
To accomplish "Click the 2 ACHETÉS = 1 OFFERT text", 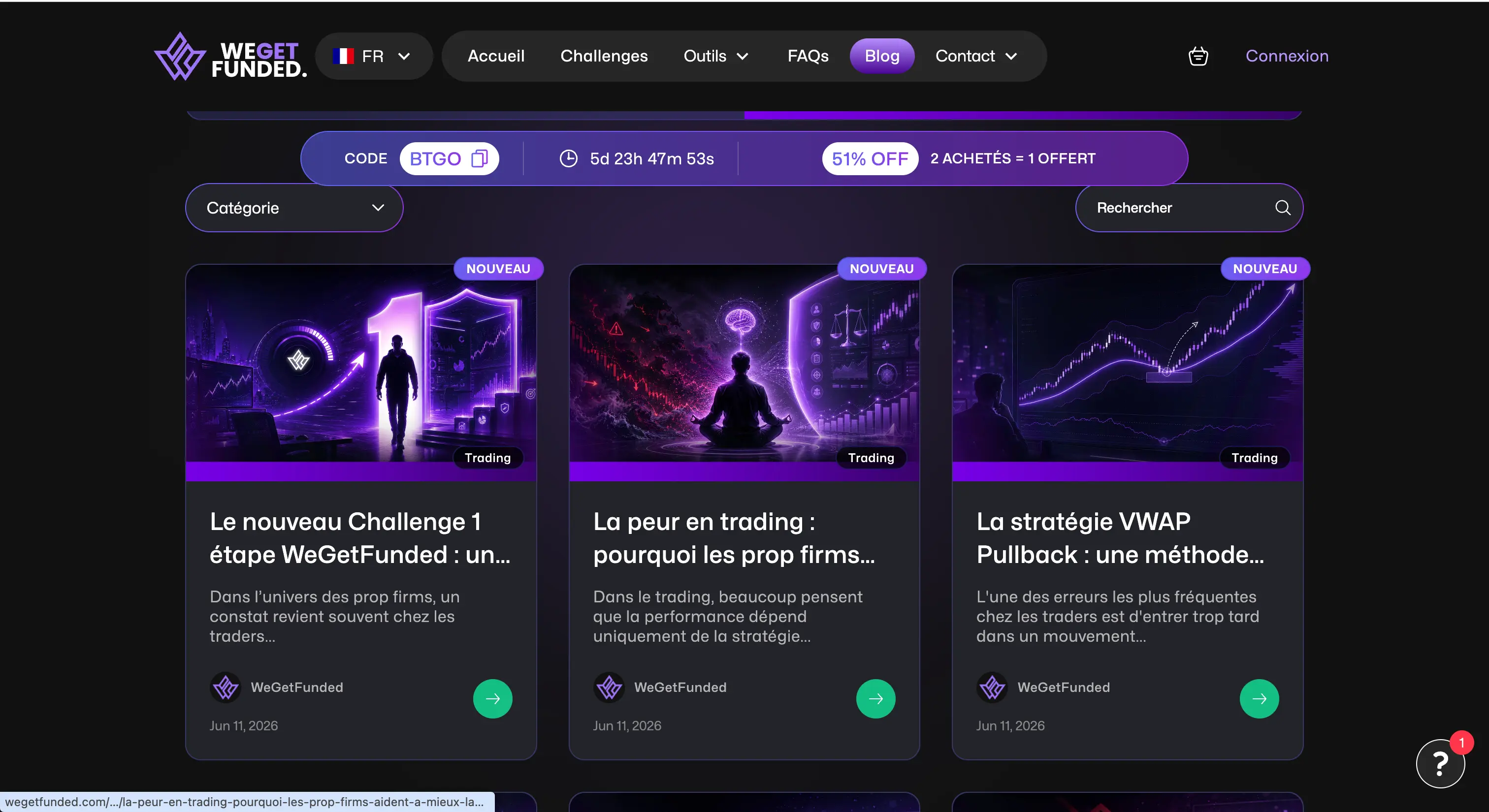I will 1013,158.
